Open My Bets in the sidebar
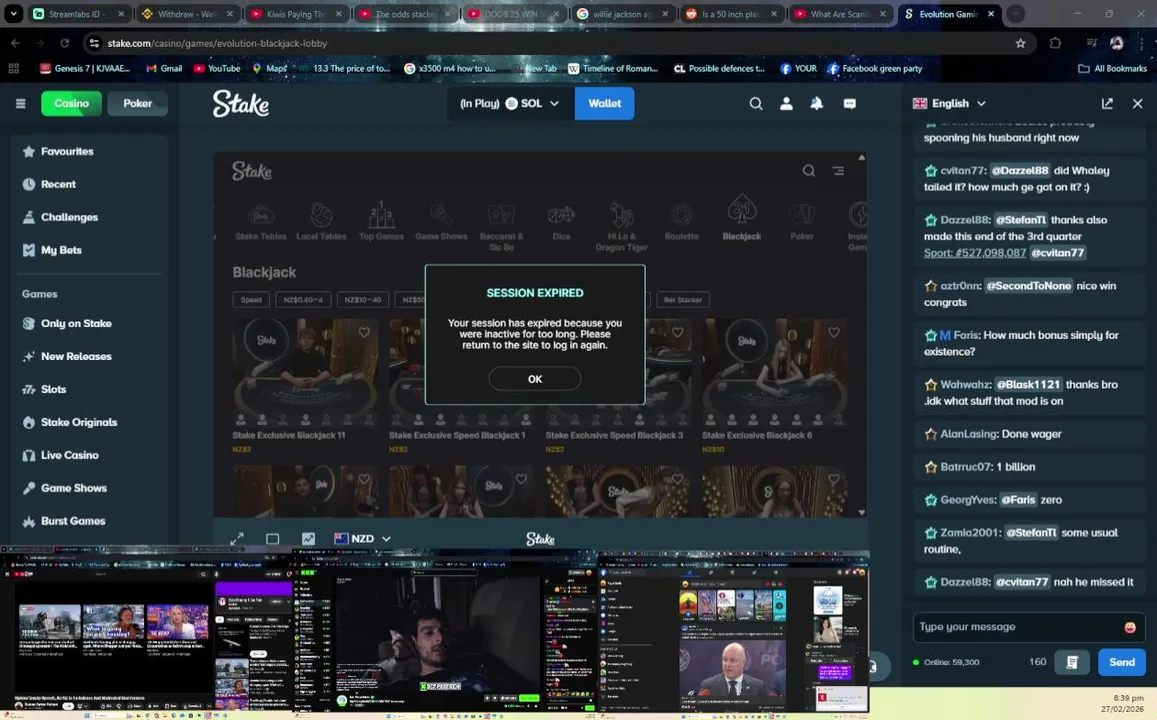 coord(89,250)
